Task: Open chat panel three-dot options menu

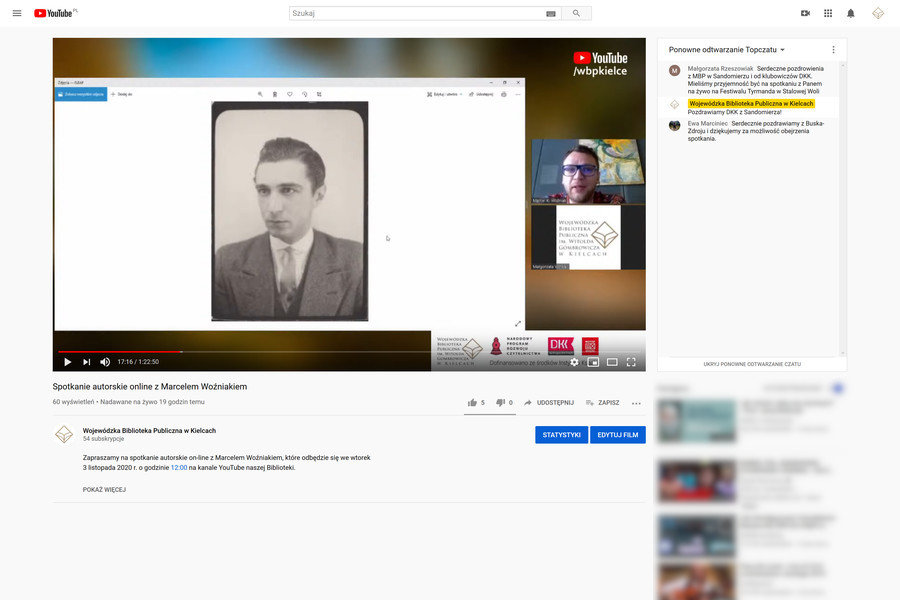Action: 833,49
